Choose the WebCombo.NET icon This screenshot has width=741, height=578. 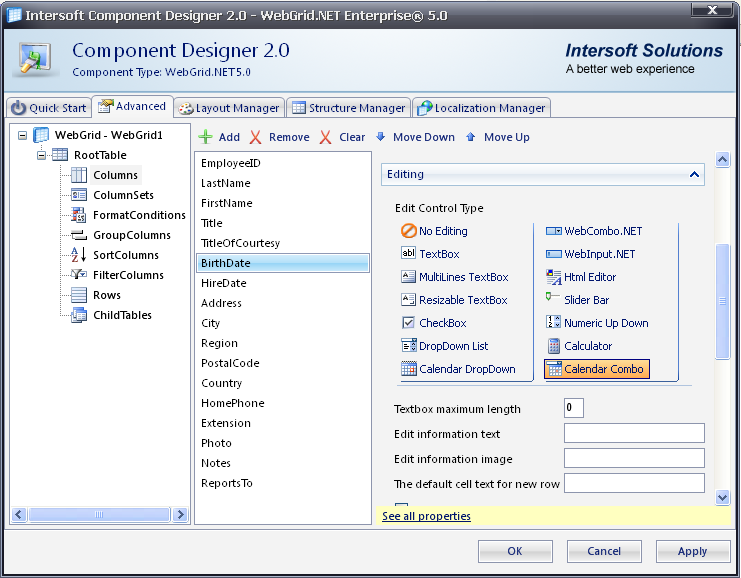point(554,231)
